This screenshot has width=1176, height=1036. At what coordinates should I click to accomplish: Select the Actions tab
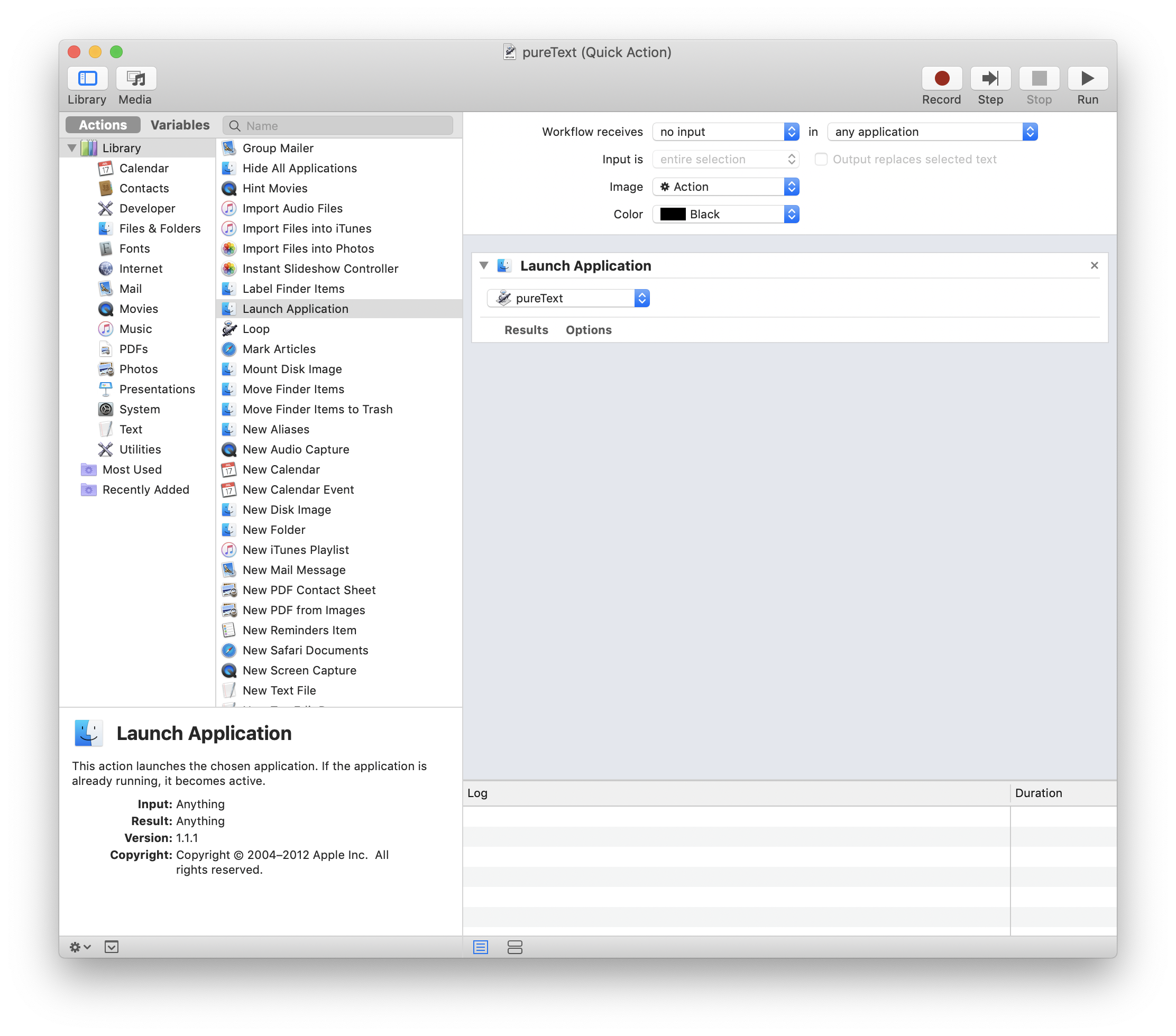(x=103, y=124)
